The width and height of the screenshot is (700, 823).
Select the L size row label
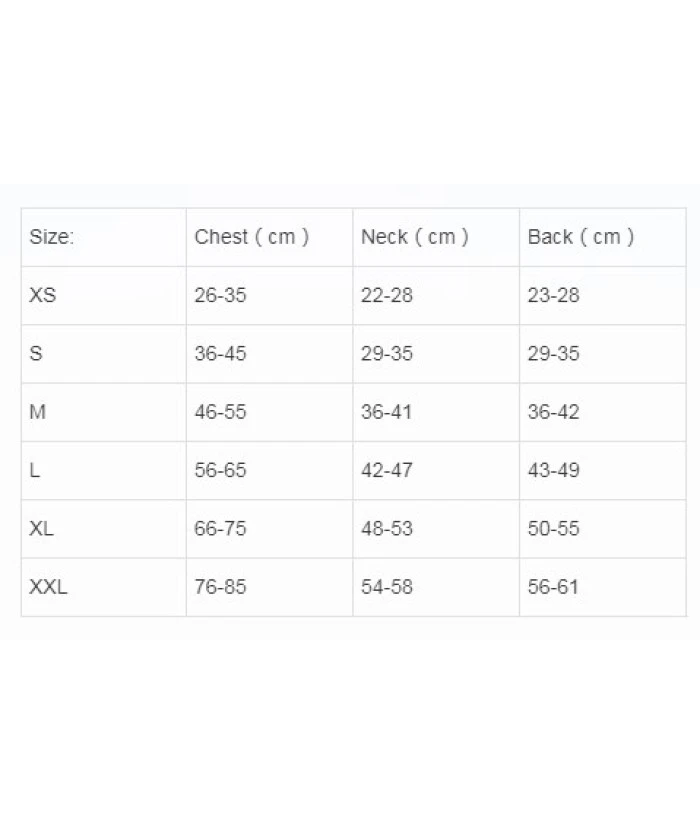[x=35, y=470]
